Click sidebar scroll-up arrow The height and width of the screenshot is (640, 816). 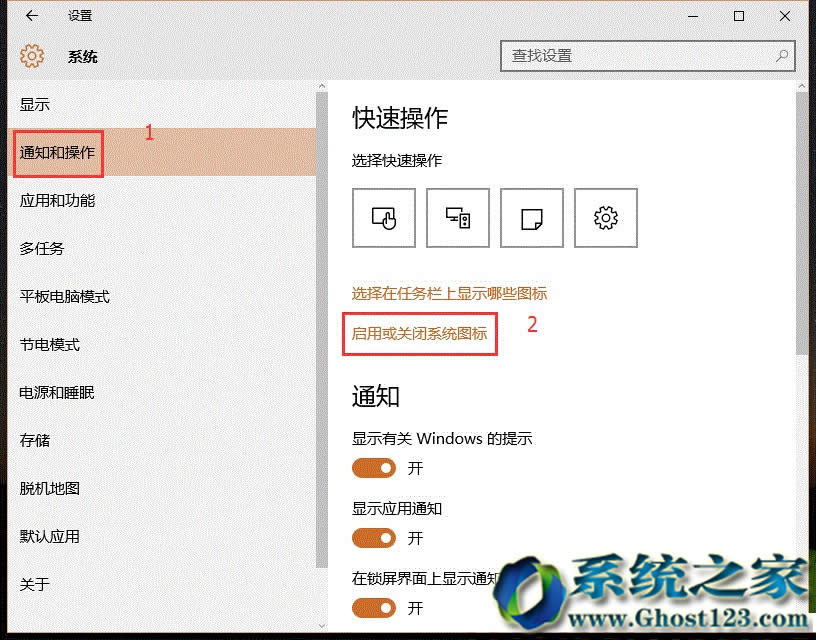pos(322,85)
